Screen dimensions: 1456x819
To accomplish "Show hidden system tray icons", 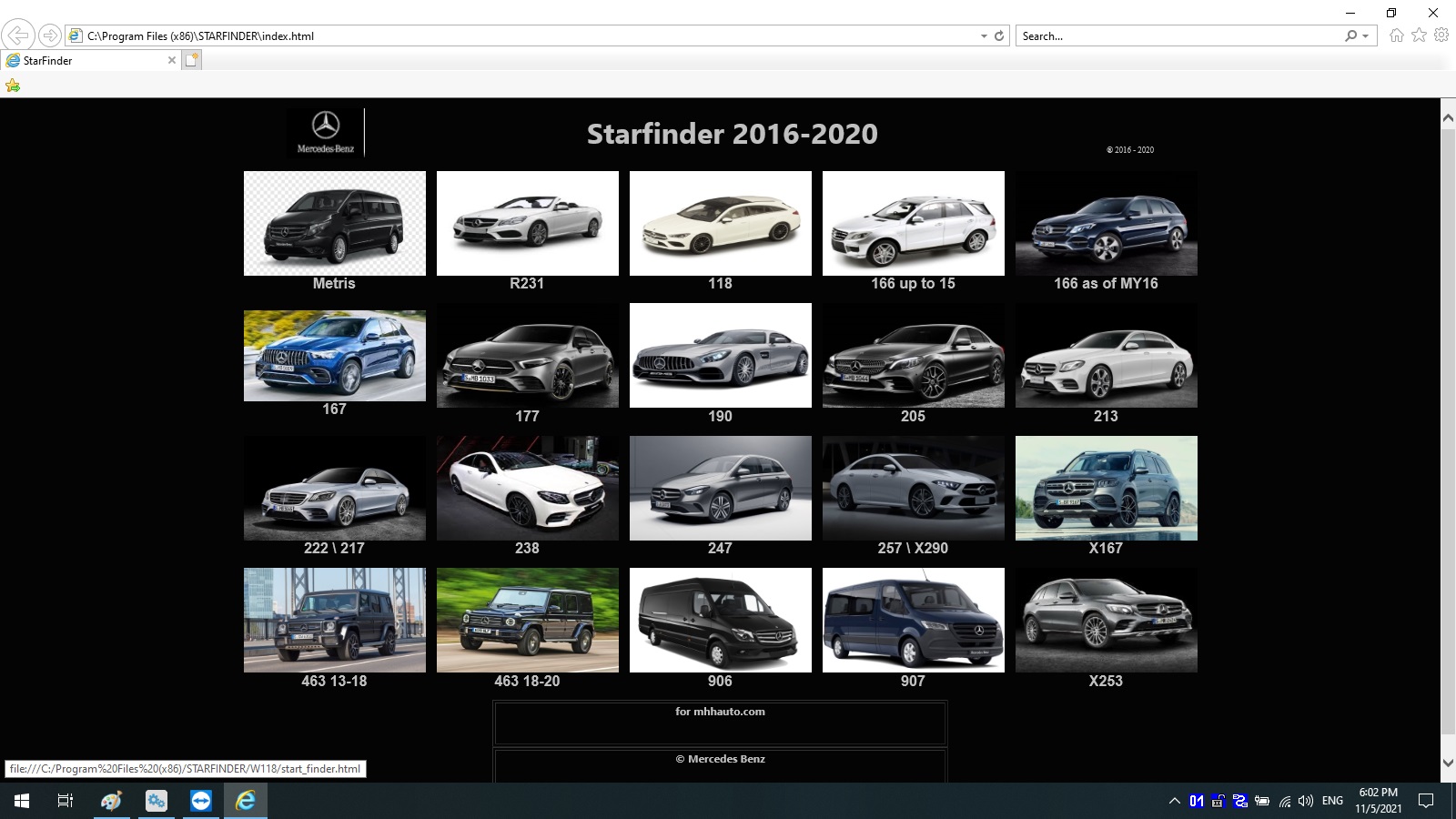I will [1174, 801].
